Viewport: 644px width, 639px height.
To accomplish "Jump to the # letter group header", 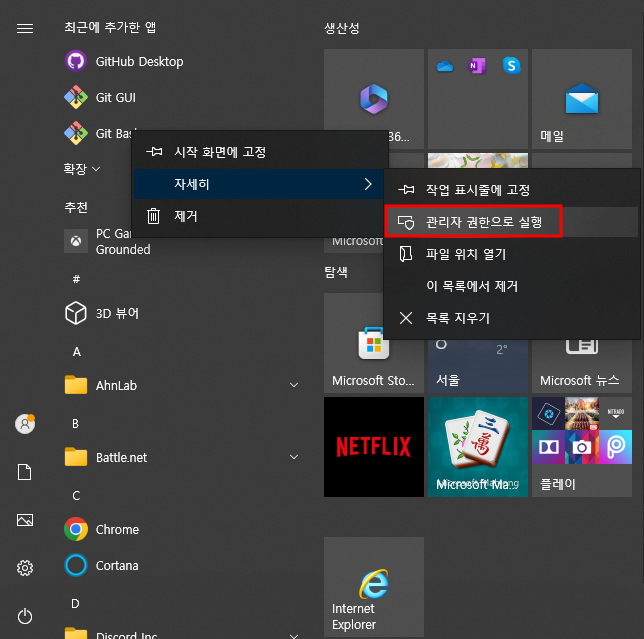I will point(76,279).
